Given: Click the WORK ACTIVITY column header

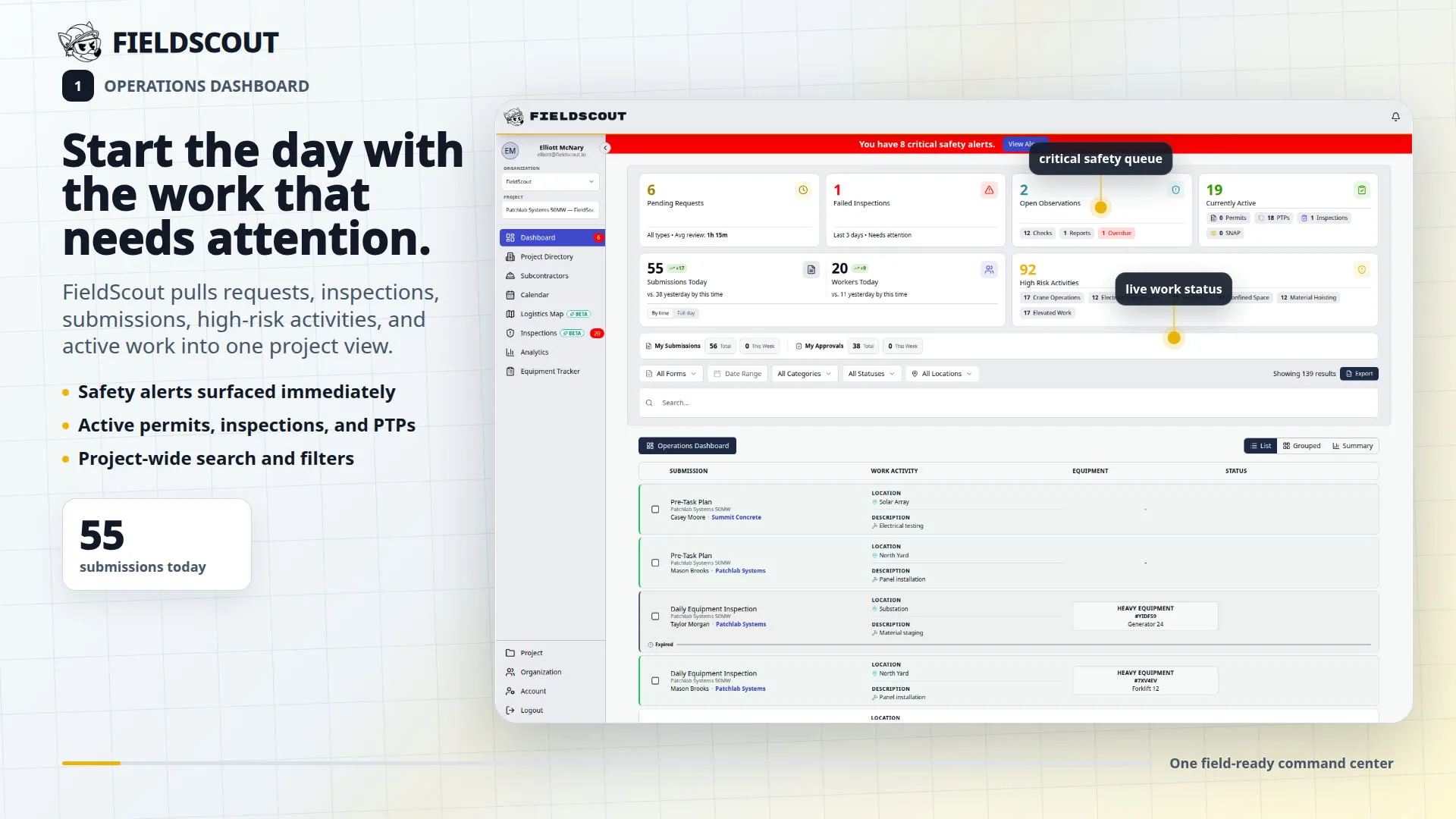Looking at the screenshot, I should (894, 471).
